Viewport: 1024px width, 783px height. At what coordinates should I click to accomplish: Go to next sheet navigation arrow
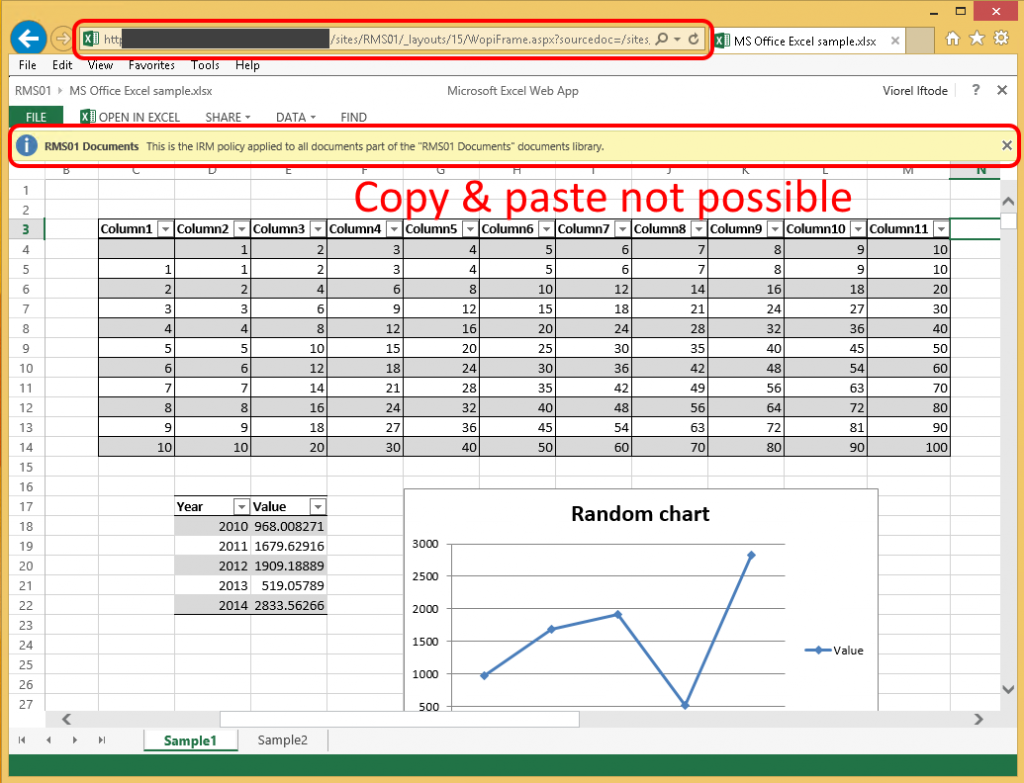click(x=75, y=740)
